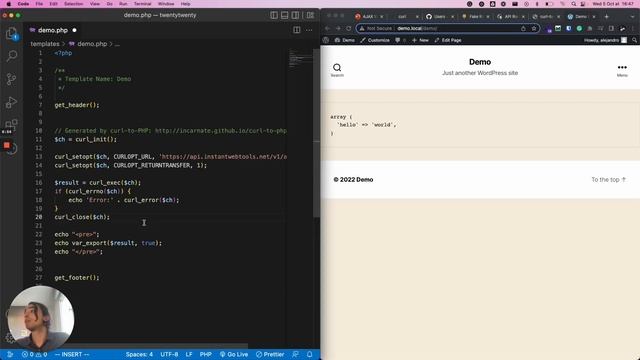The height and width of the screenshot is (360, 640).
Task: Reload the browser page
Action: tap(349, 28)
